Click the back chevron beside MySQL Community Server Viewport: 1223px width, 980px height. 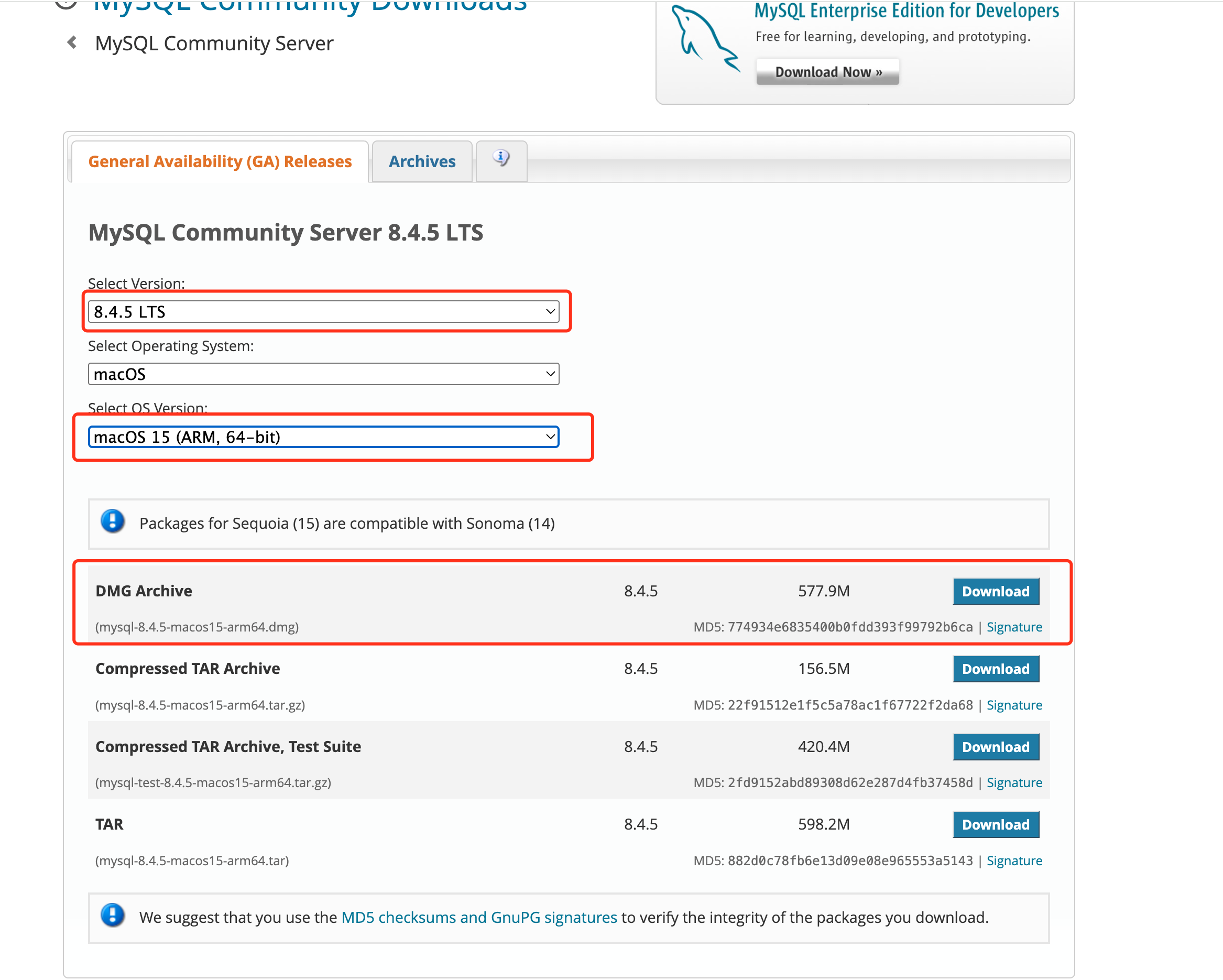point(72,42)
